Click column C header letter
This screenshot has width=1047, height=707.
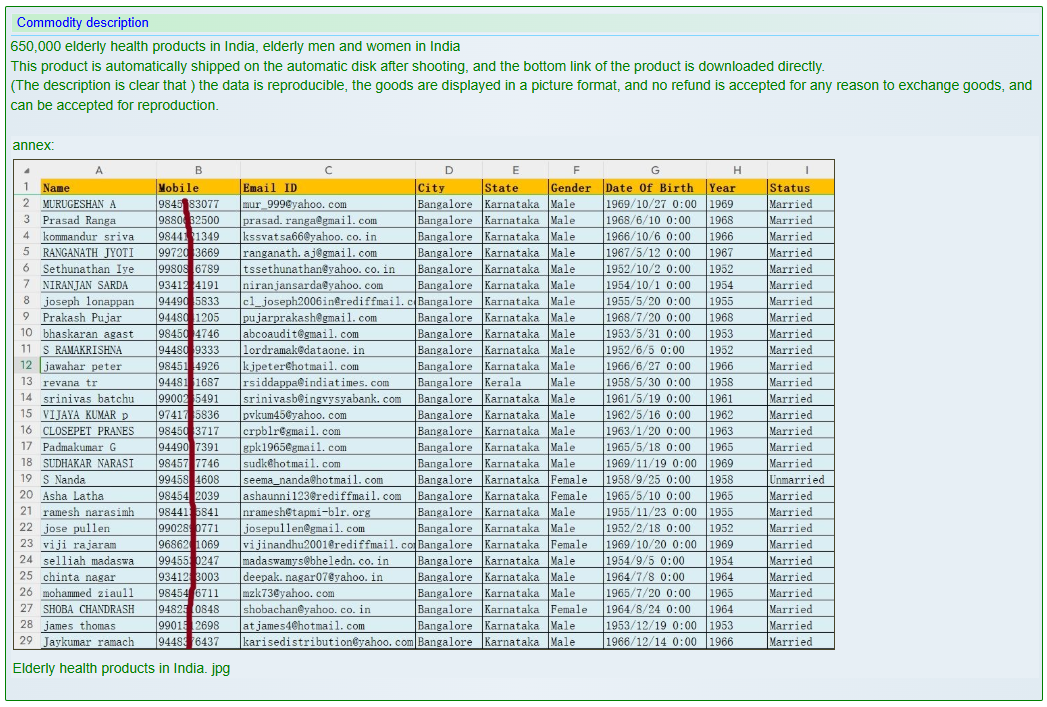coord(328,170)
